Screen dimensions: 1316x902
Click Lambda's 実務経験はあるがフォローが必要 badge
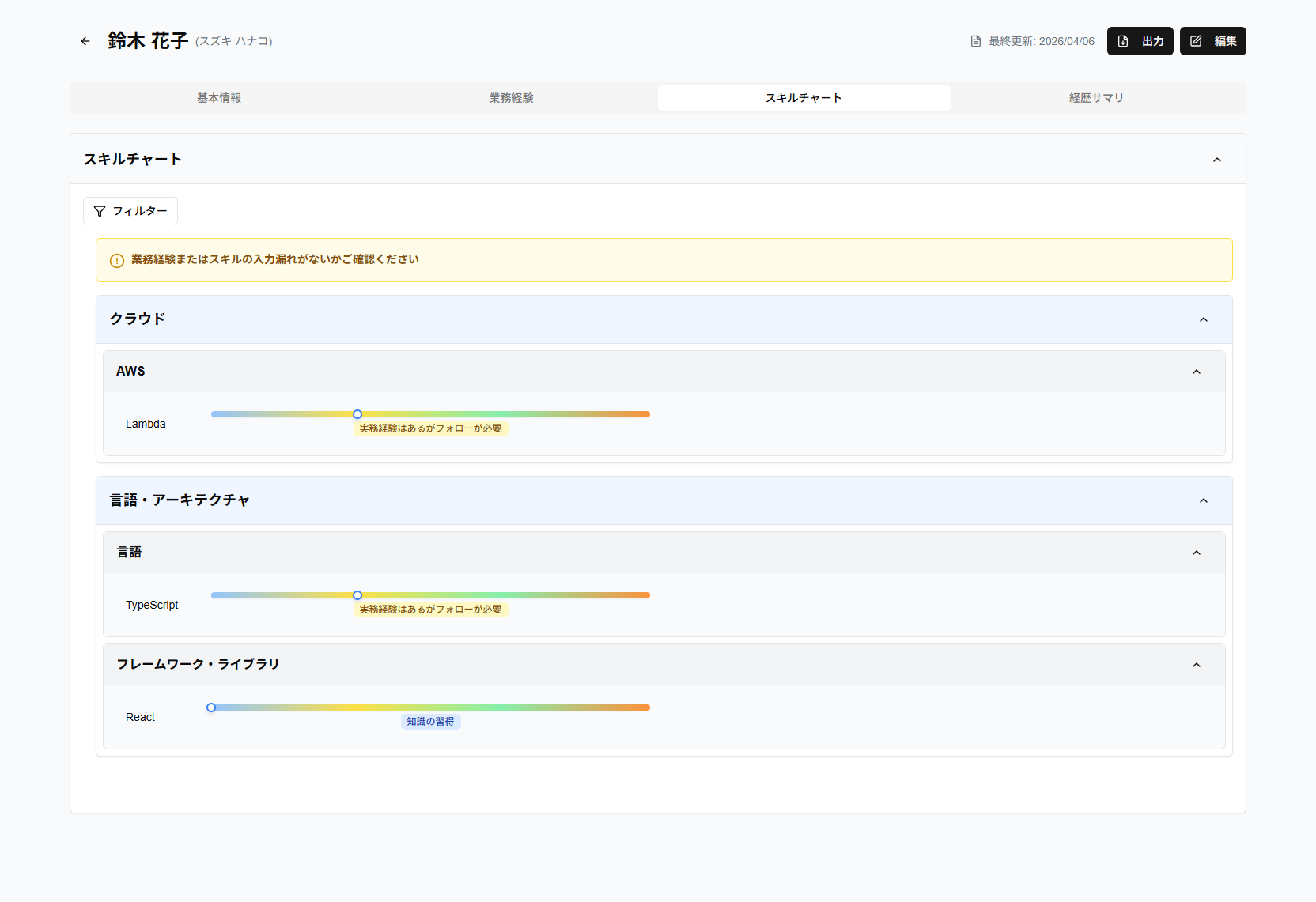tap(430, 428)
